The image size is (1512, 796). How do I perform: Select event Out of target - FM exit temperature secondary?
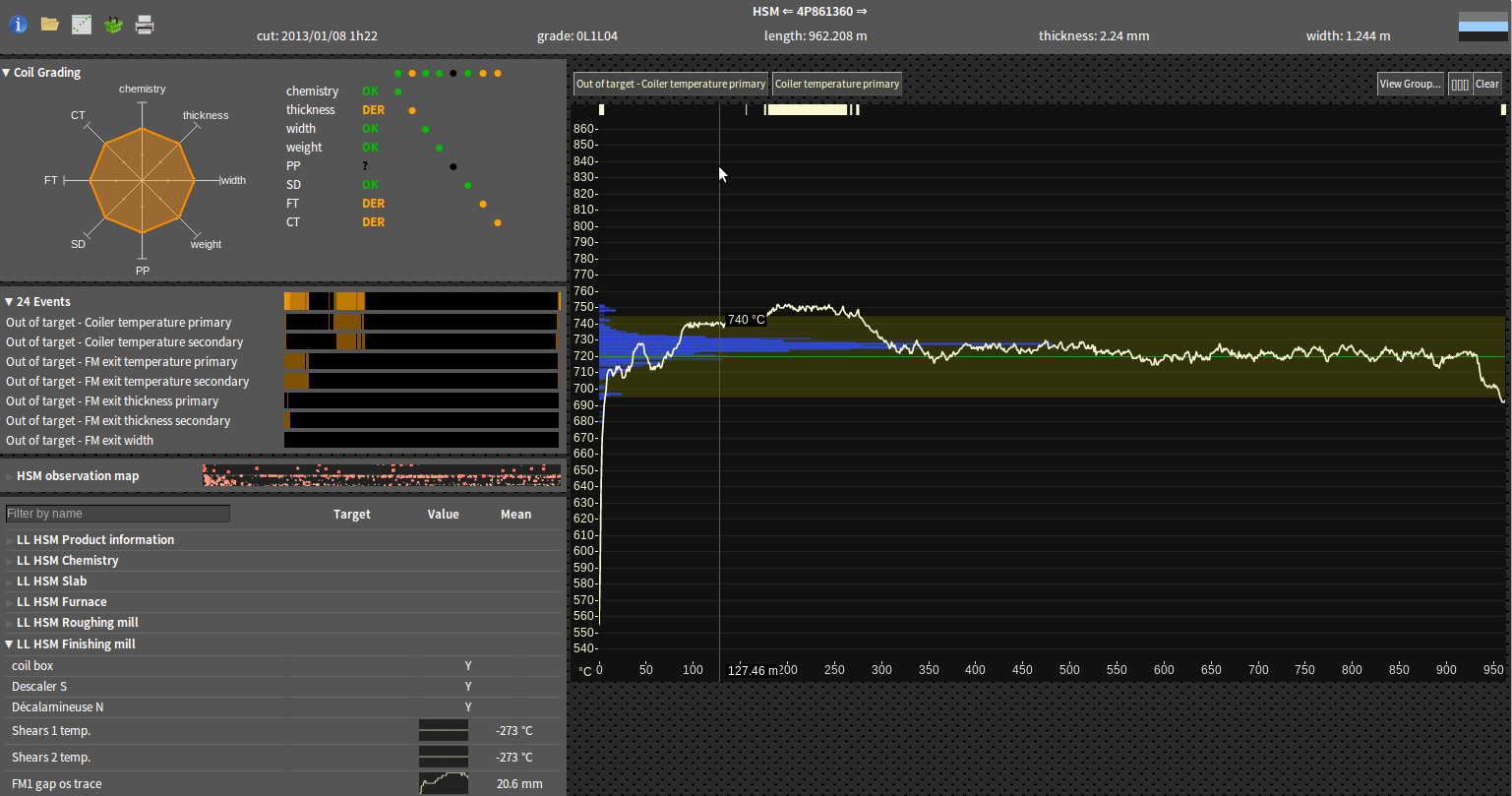tap(281, 381)
